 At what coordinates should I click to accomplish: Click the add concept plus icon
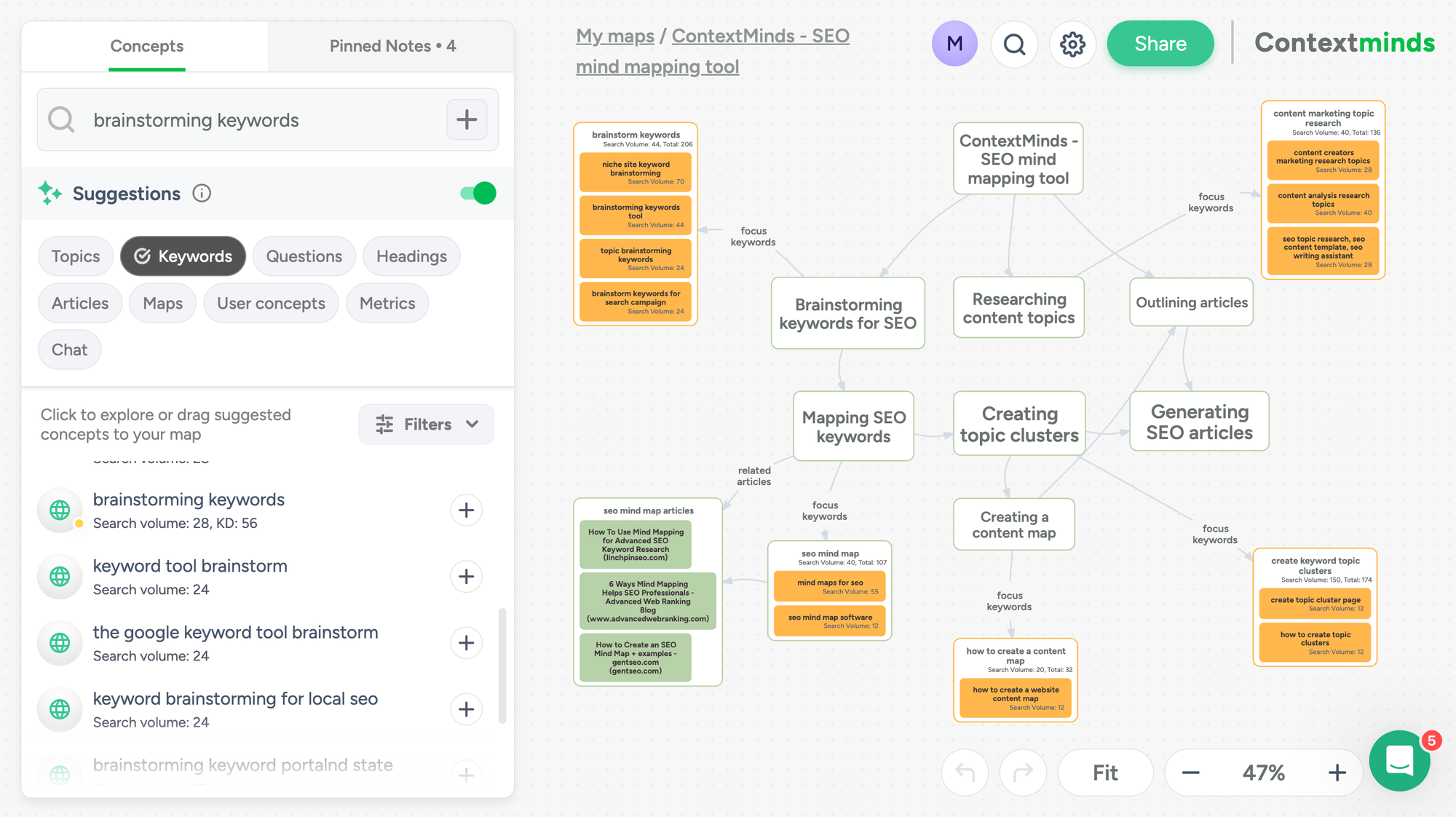tap(467, 120)
